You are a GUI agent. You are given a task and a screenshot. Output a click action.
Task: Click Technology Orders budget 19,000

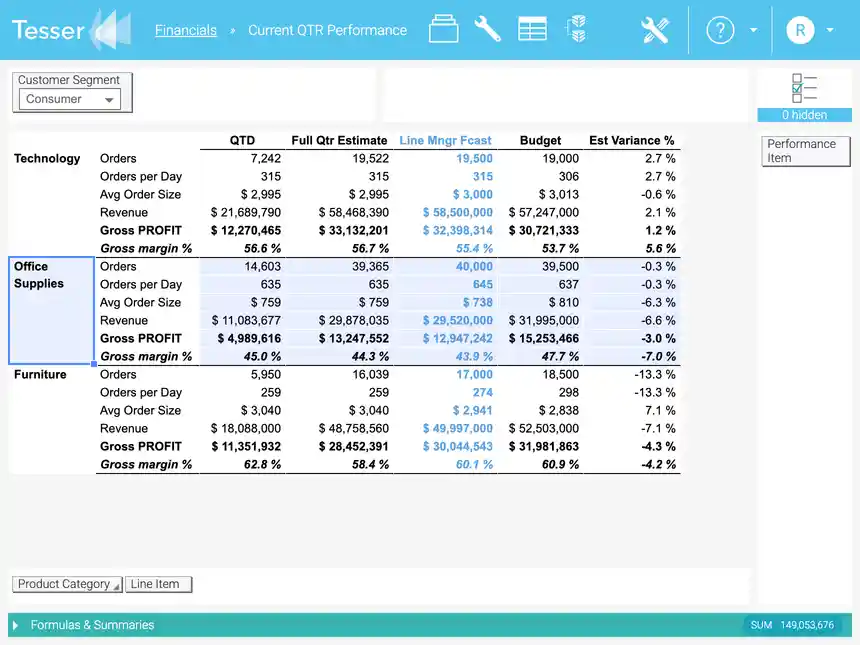coord(561,159)
